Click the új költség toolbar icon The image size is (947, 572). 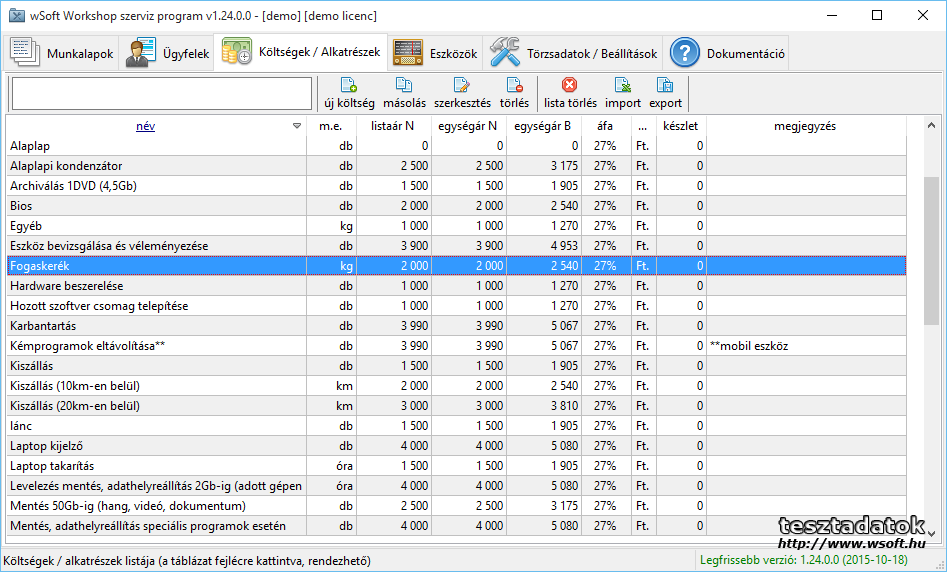(349, 85)
